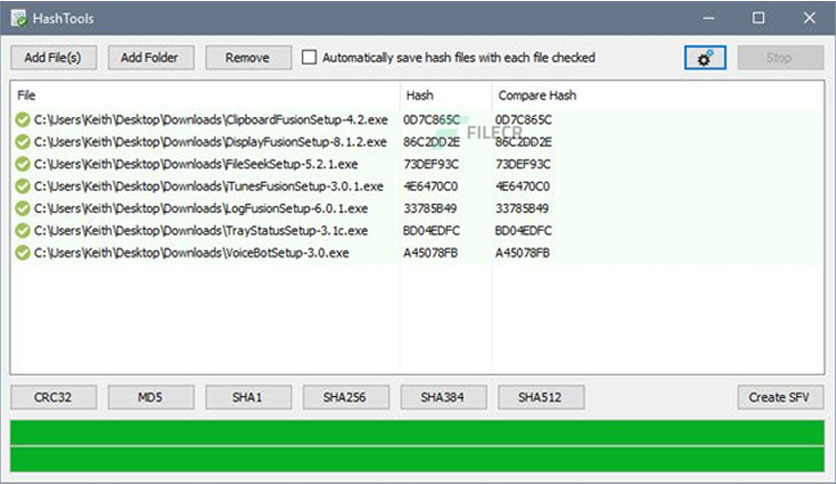Calculate SHA512 hashes
This screenshot has height=484, width=836.
pyautogui.click(x=541, y=397)
